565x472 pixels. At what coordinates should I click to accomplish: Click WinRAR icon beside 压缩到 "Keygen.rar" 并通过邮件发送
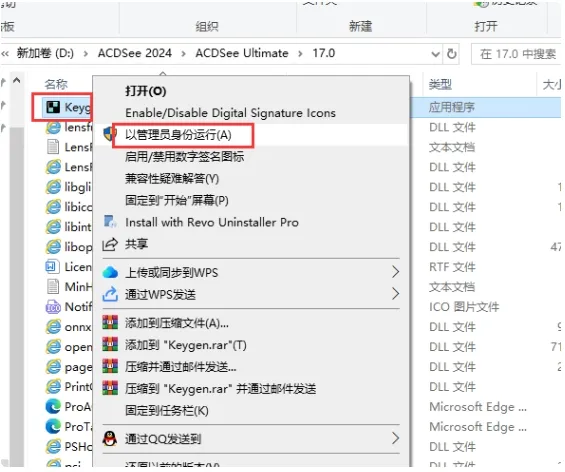[x=110, y=388]
